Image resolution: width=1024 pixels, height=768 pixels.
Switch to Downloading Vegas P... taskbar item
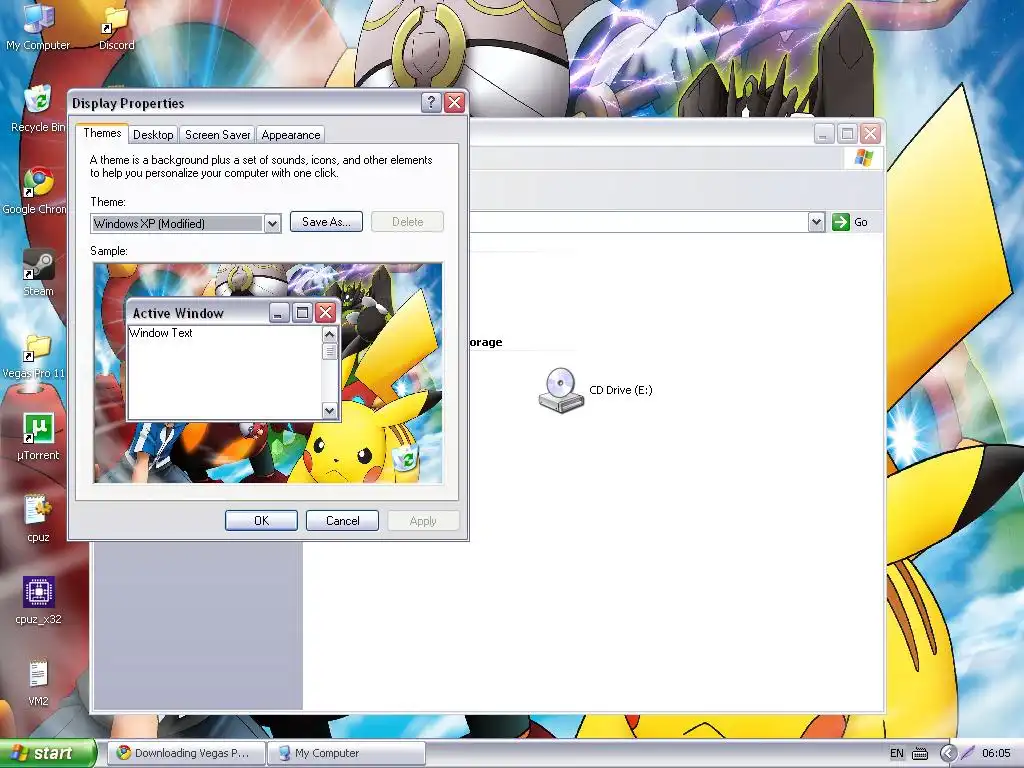pos(185,753)
